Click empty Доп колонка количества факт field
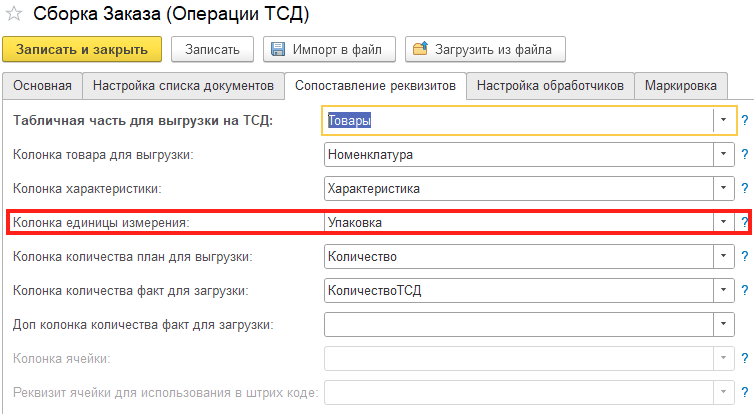 (518, 325)
